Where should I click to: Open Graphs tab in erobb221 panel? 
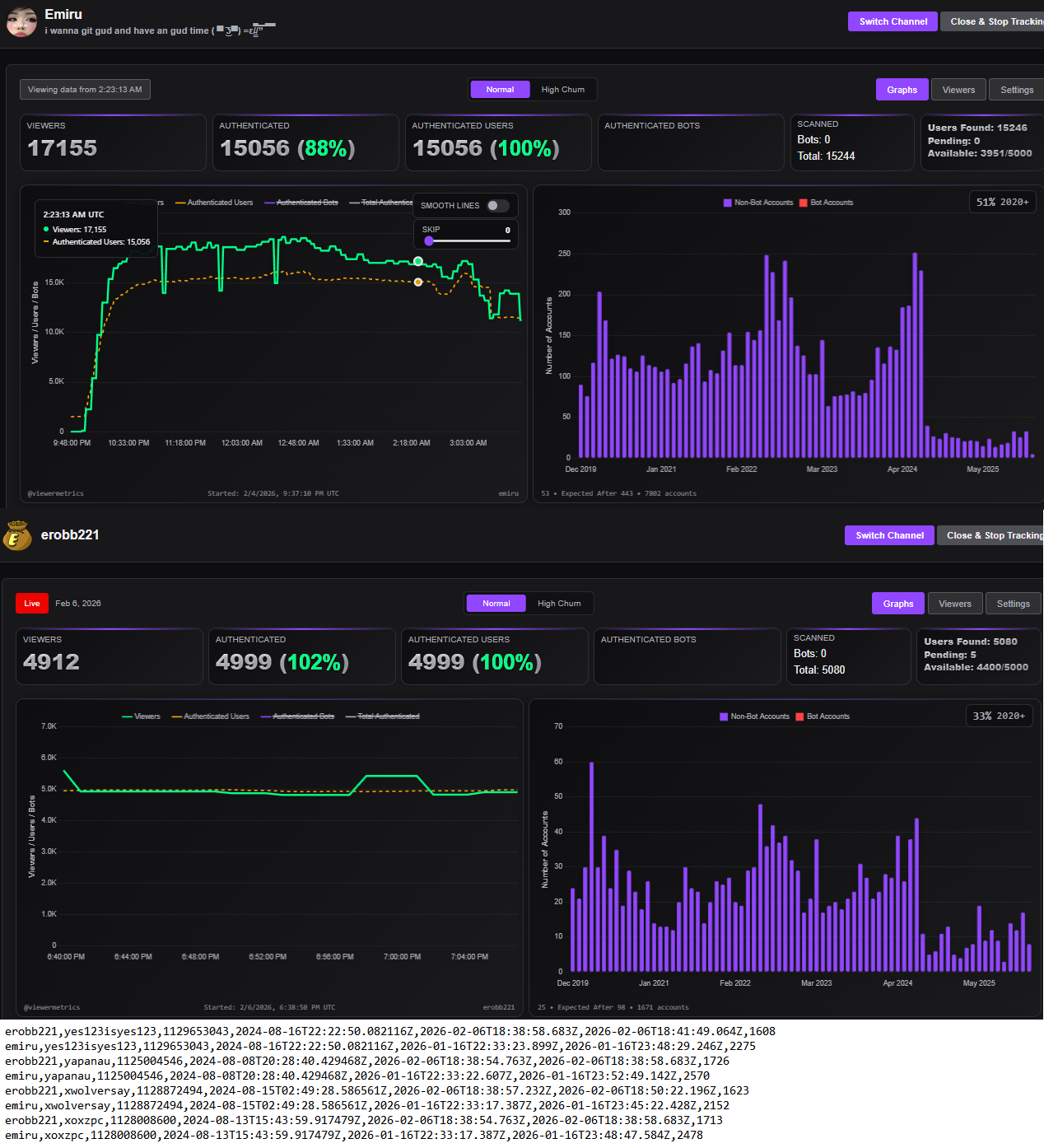898,604
